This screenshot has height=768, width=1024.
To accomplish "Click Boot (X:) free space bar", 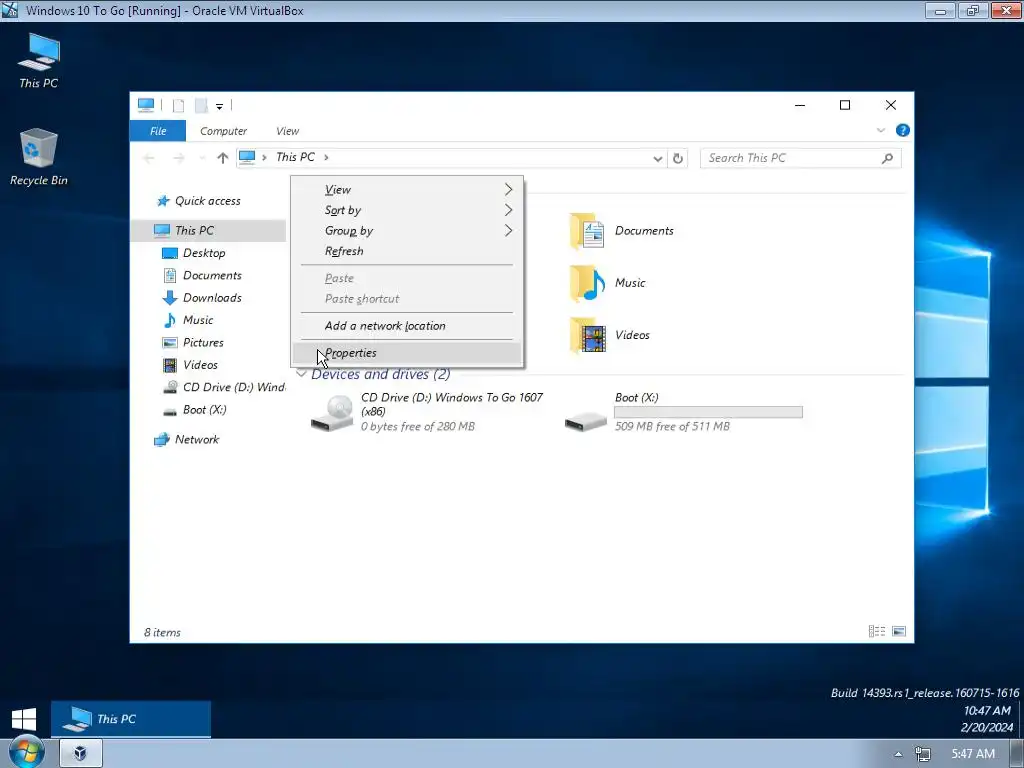I will tap(708, 412).
